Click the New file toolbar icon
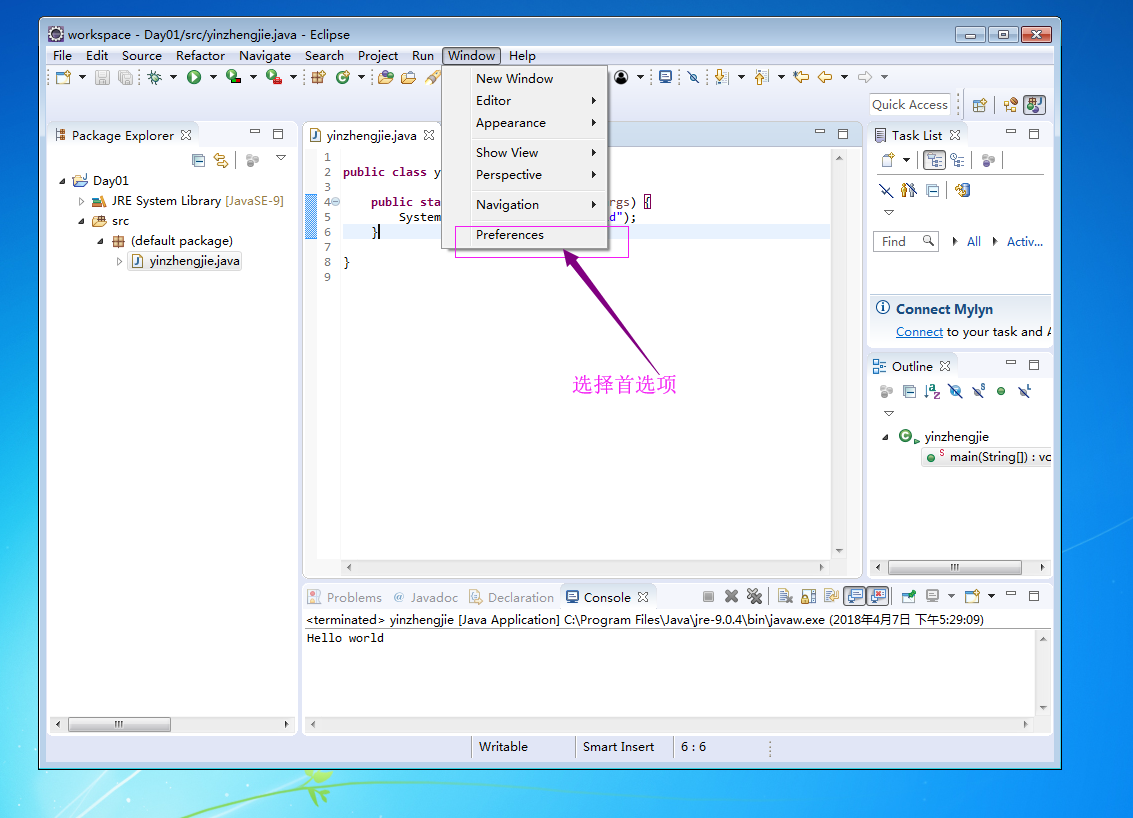Screen dimensions: 1133x818 click(x=64, y=77)
